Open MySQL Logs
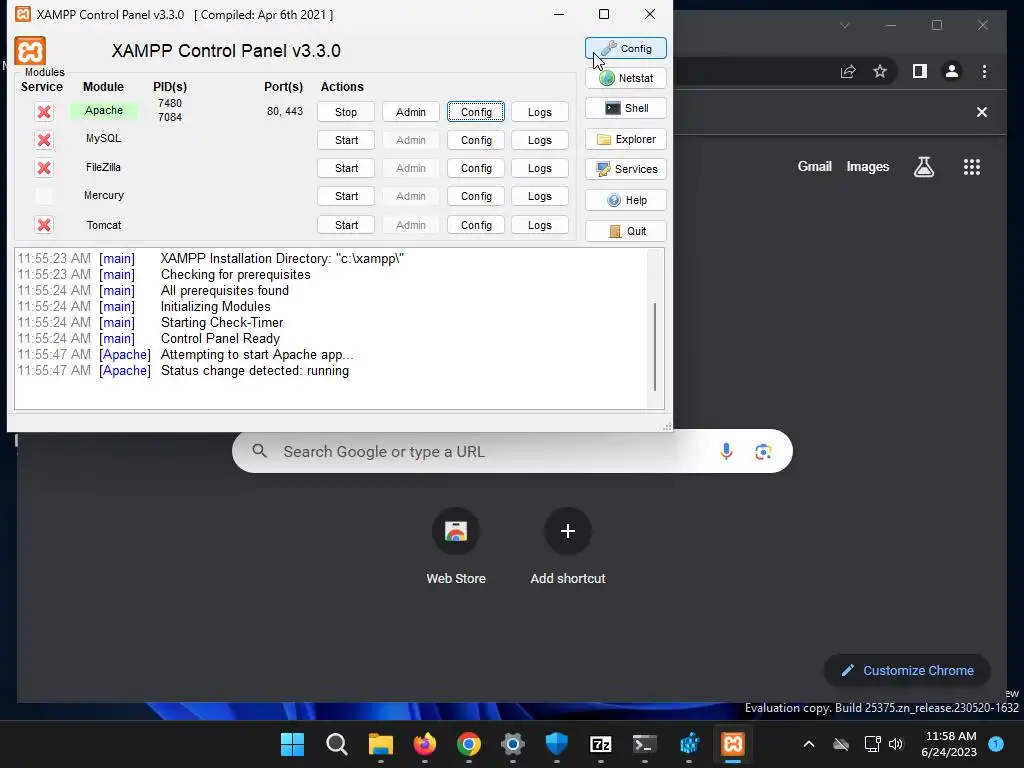1024x768 pixels. 539,140
